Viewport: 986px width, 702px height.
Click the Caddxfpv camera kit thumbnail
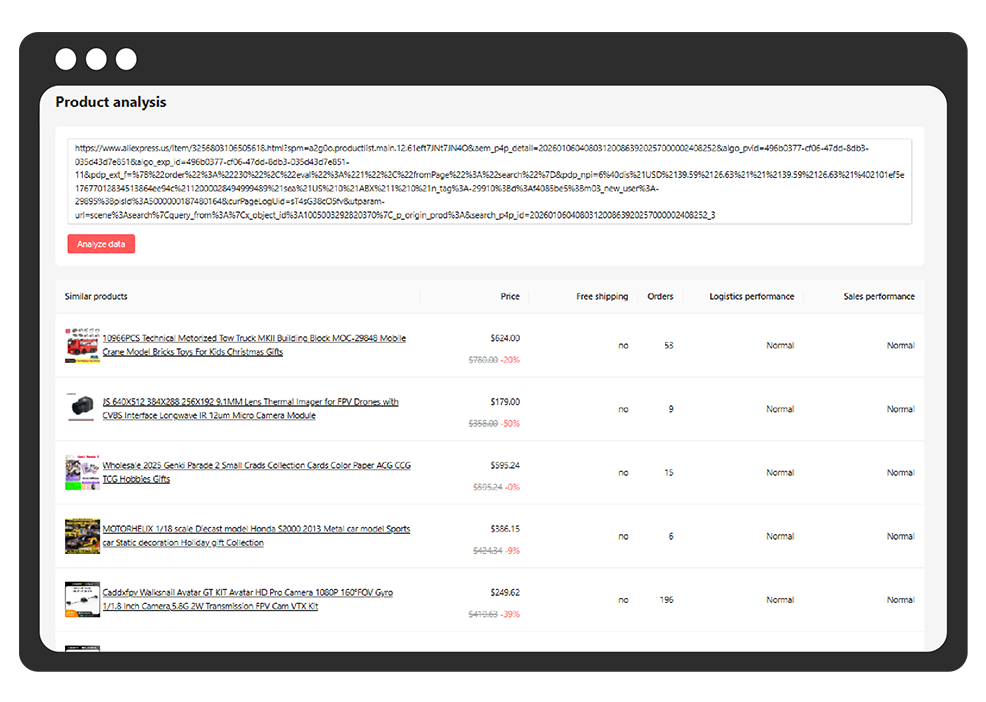pyautogui.click(x=82, y=599)
